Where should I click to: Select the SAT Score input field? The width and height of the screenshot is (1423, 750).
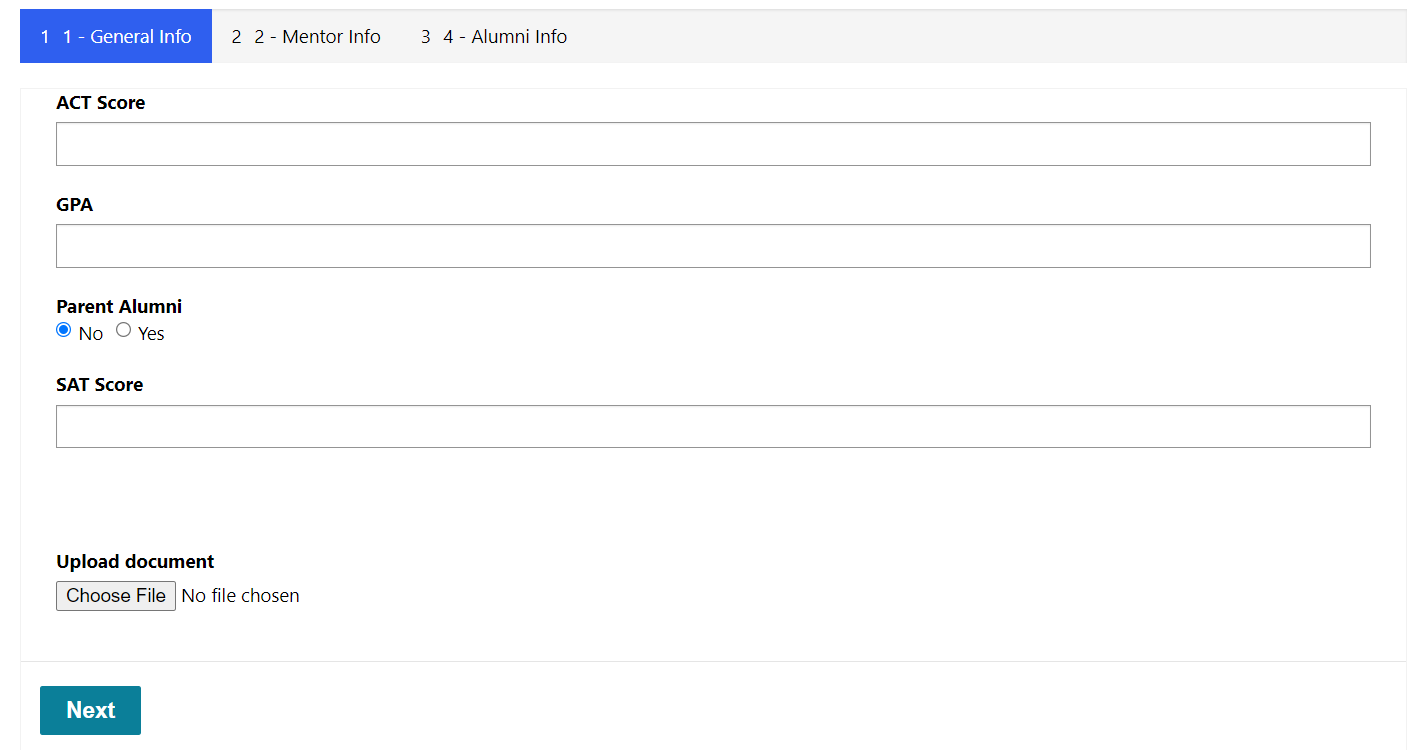click(x=713, y=426)
